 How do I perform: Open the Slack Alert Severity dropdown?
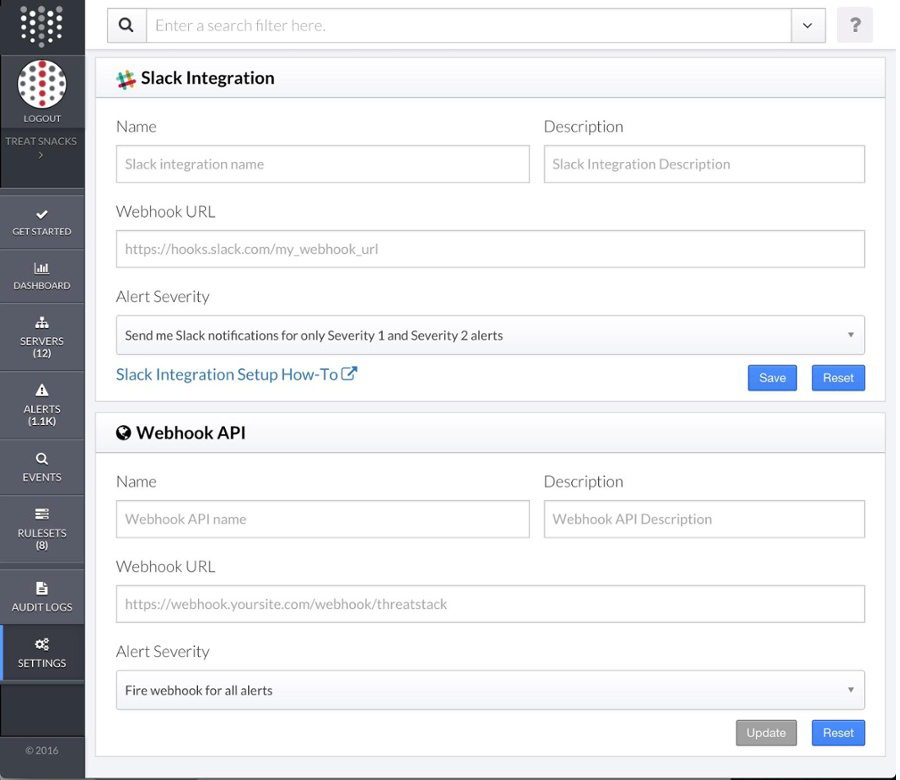tap(490, 335)
